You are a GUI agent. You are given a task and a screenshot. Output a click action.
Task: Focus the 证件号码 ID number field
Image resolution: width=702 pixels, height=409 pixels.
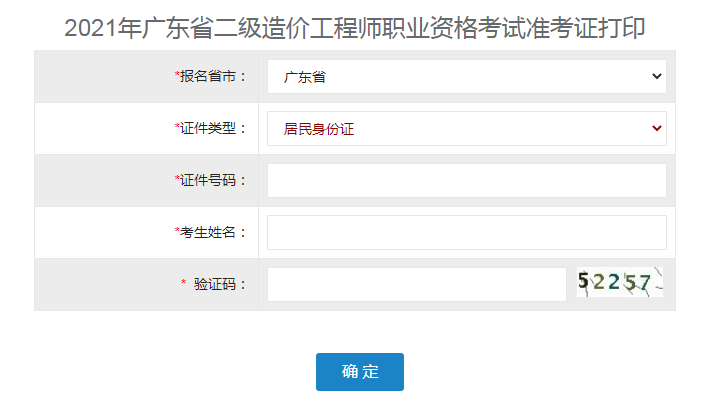[x=466, y=180]
